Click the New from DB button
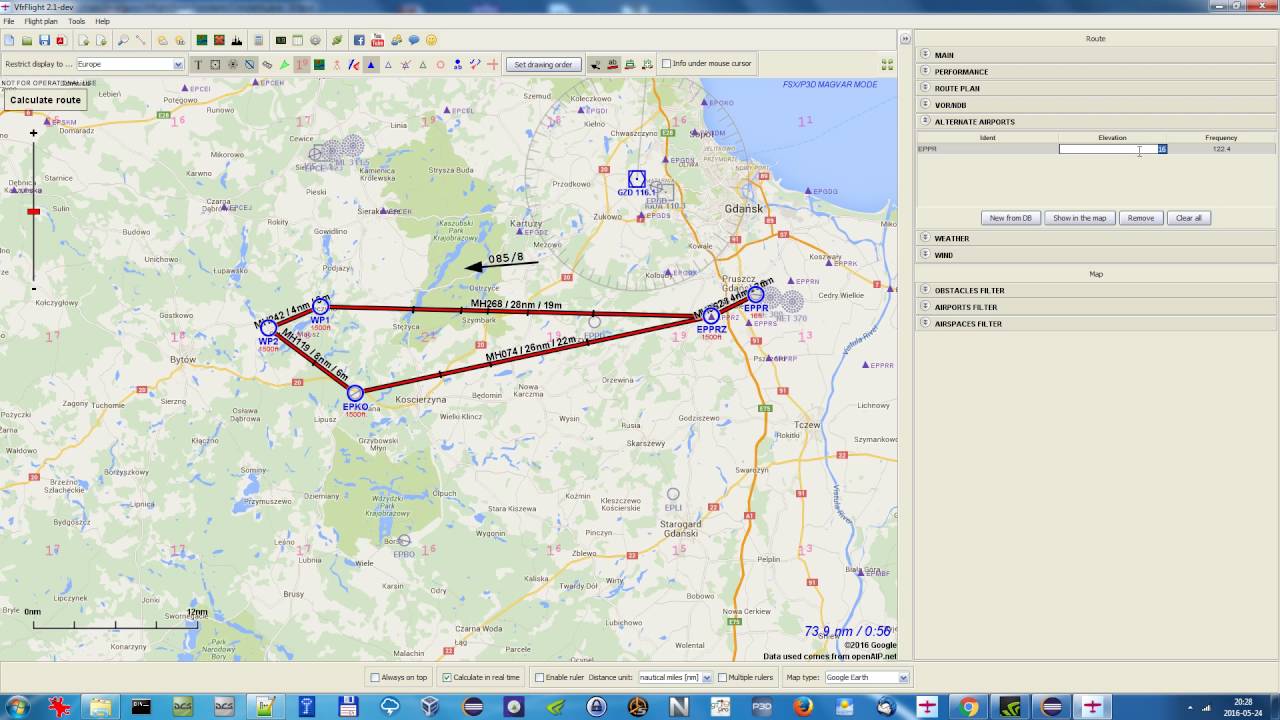1280x720 pixels. (x=1011, y=218)
